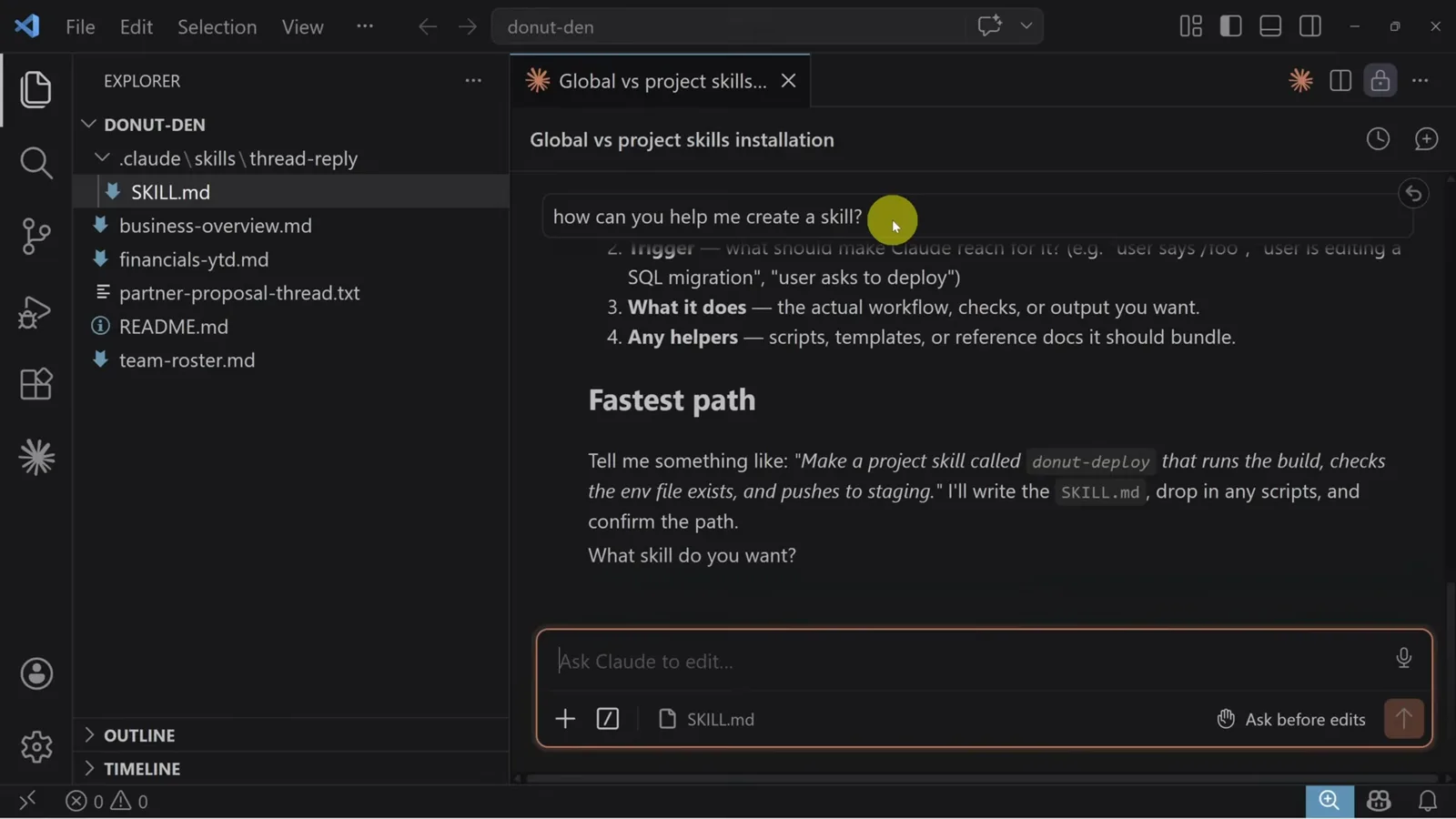Open the File menu
Image resolution: width=1456 pixels, height=819 pixels.
(x=80, y=26)
